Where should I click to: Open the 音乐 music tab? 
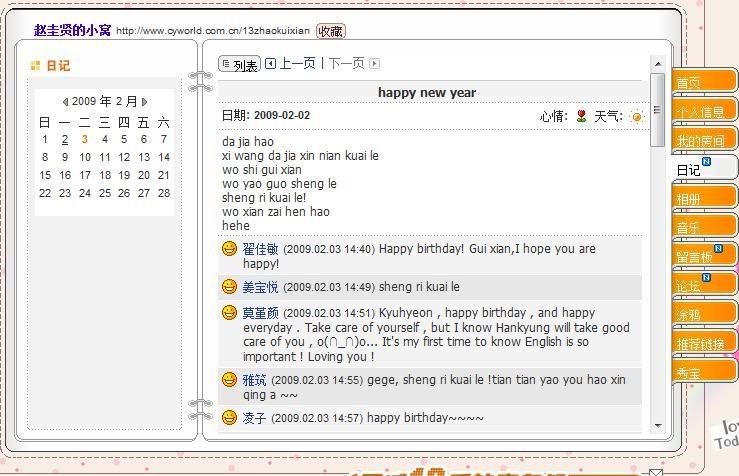703,227
